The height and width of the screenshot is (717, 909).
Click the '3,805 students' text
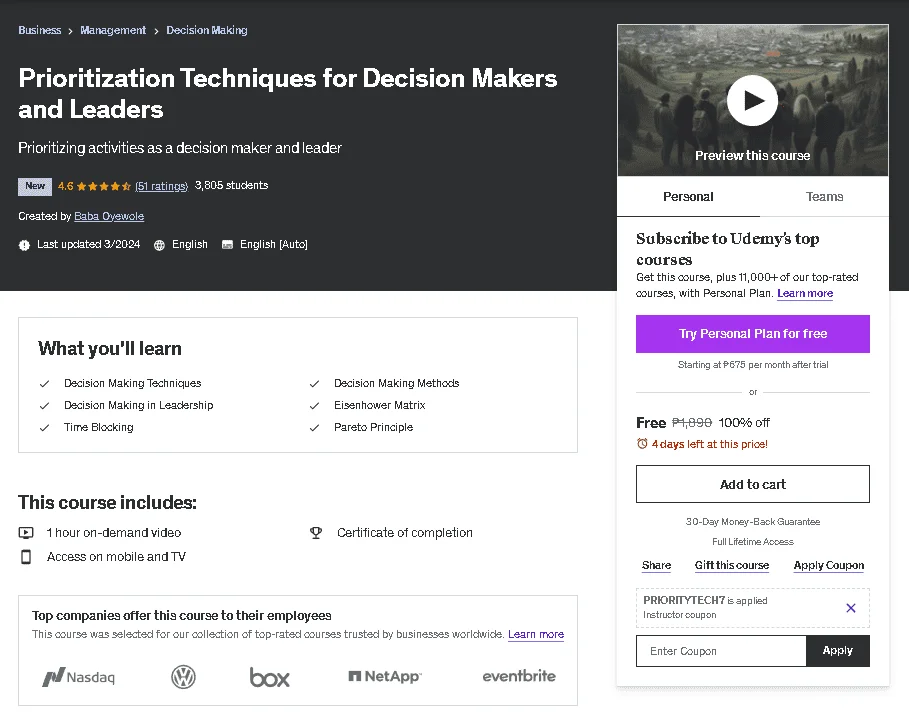coord(231,185)
